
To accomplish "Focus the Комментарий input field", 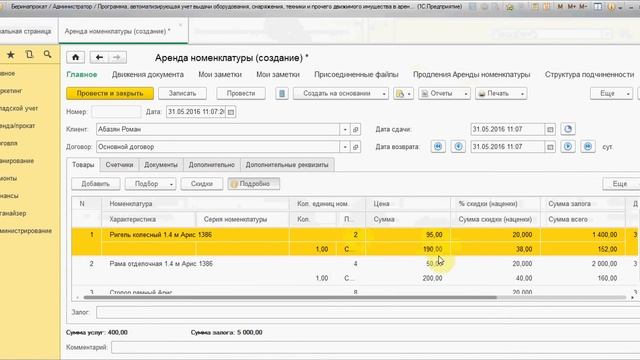I will click(375, 347).
